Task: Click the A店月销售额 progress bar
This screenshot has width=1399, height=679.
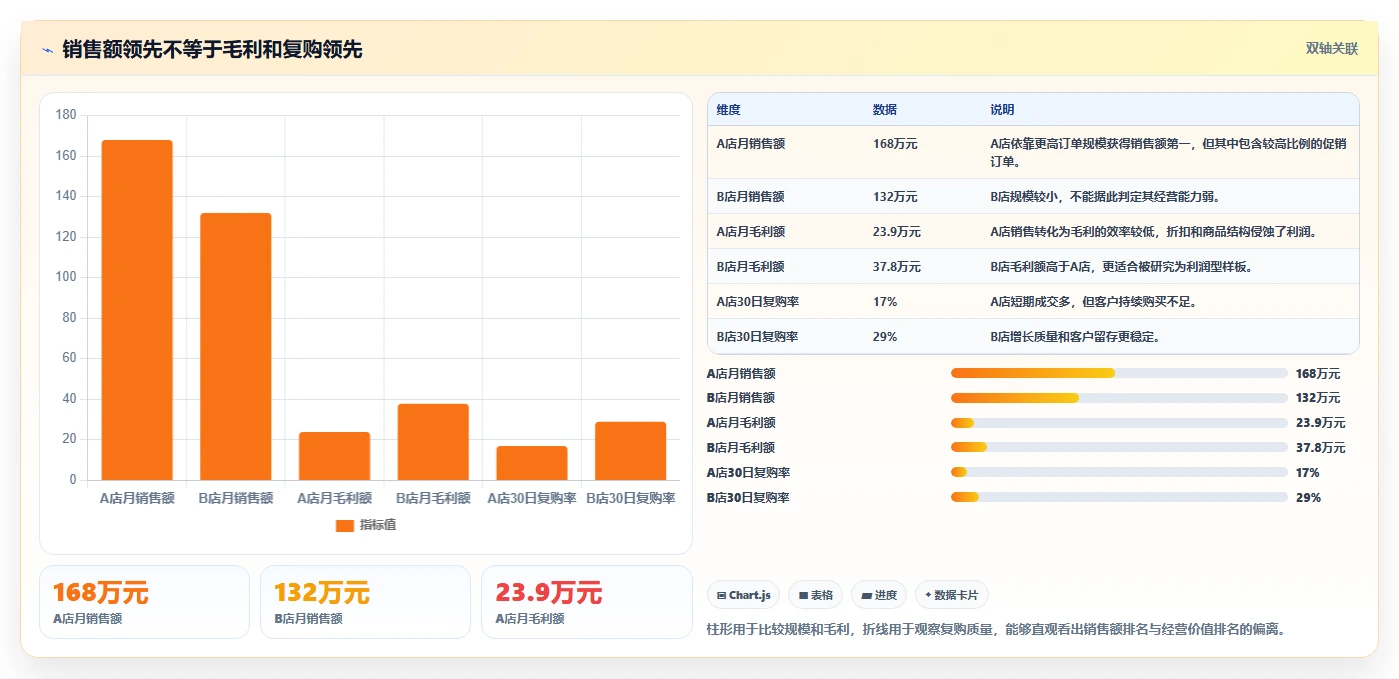Action: (1119, 373)
